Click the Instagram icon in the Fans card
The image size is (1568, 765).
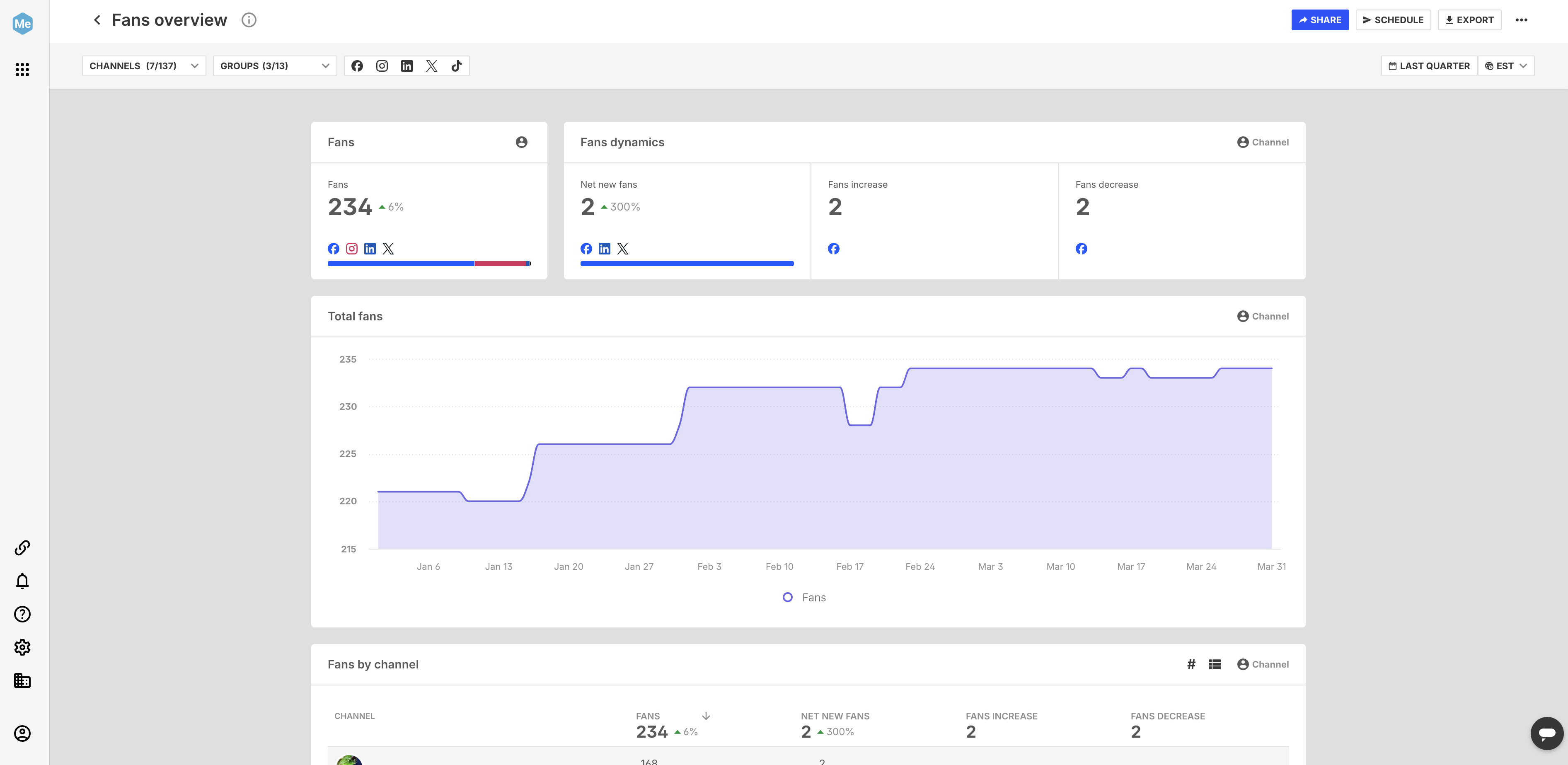pos(352,249)
